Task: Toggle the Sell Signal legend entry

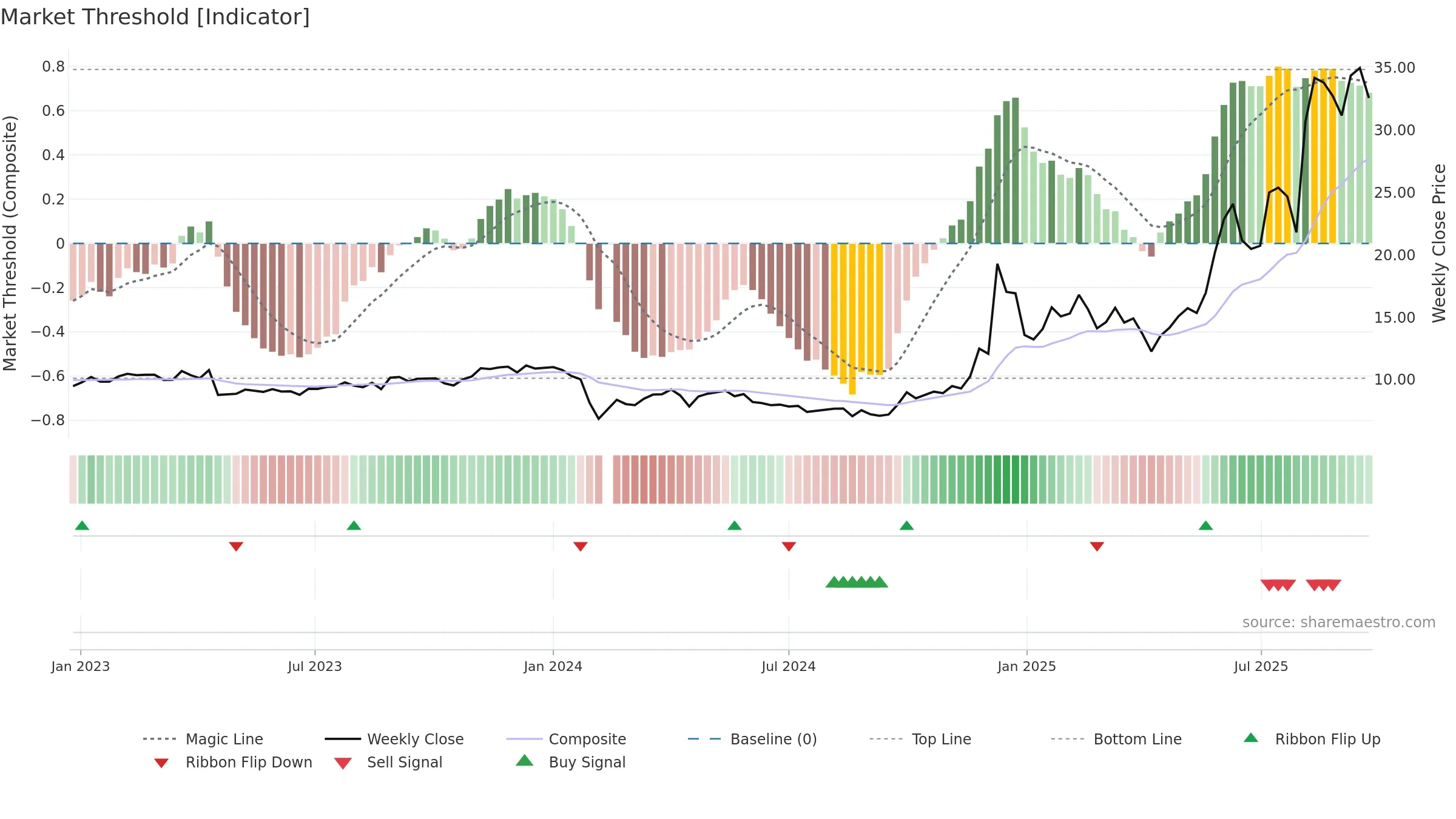Action: coord(388,762)
